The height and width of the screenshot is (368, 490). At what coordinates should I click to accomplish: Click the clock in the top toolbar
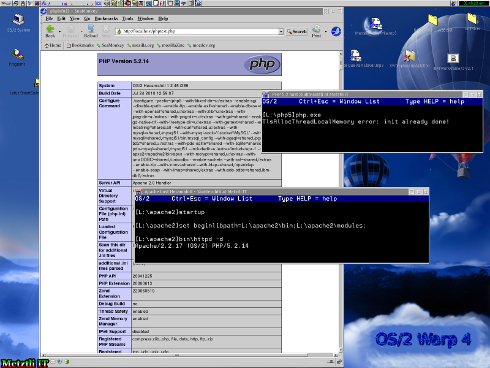[x=473, y=3]
